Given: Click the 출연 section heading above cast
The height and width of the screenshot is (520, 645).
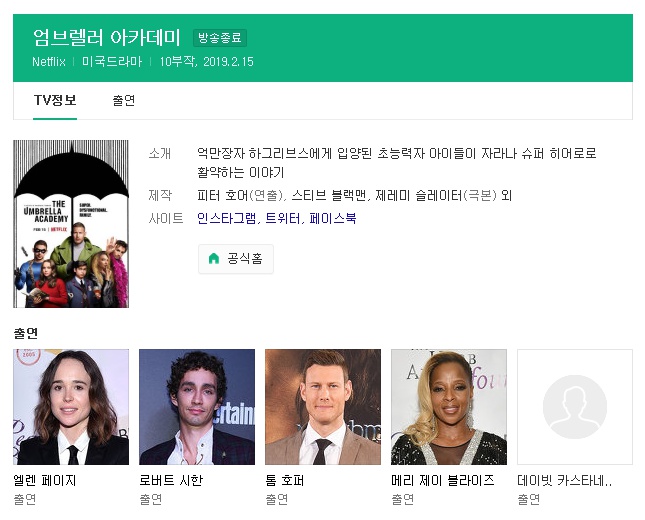Looking at the screenshot, I should 26,333.
